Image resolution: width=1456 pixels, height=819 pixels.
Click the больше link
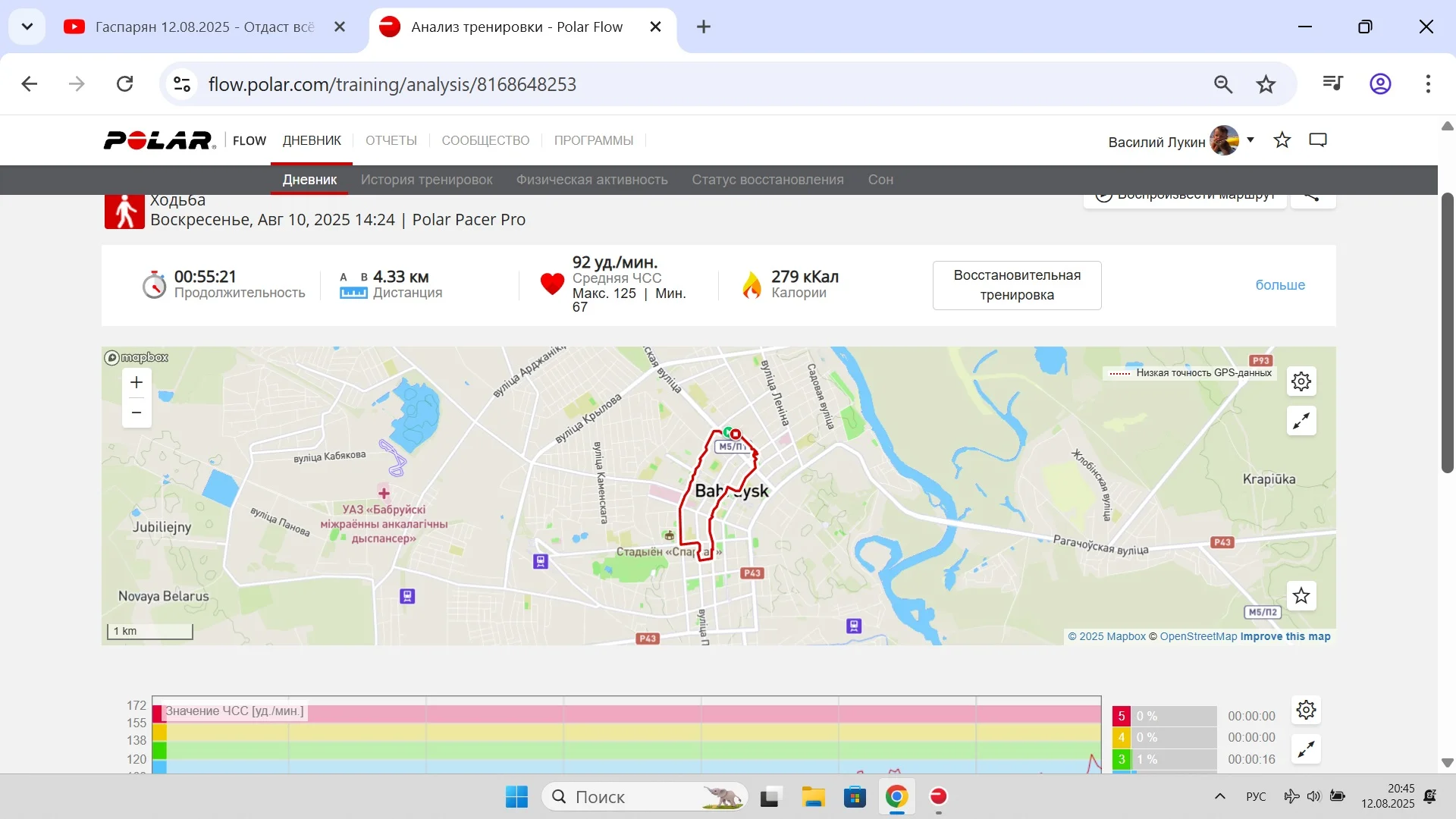[1280, 285]
